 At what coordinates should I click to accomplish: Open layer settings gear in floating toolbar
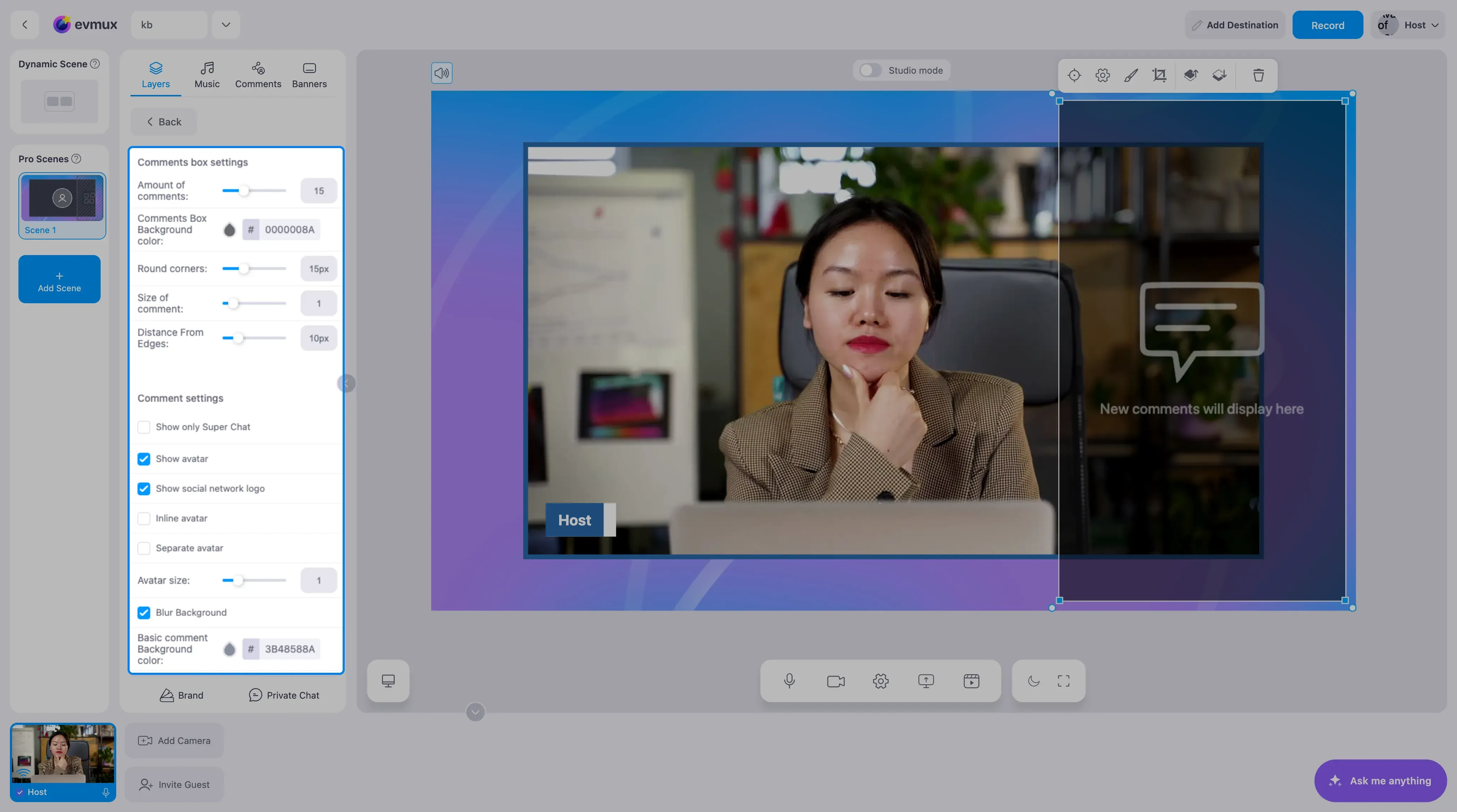click(x=1102, y=75)
